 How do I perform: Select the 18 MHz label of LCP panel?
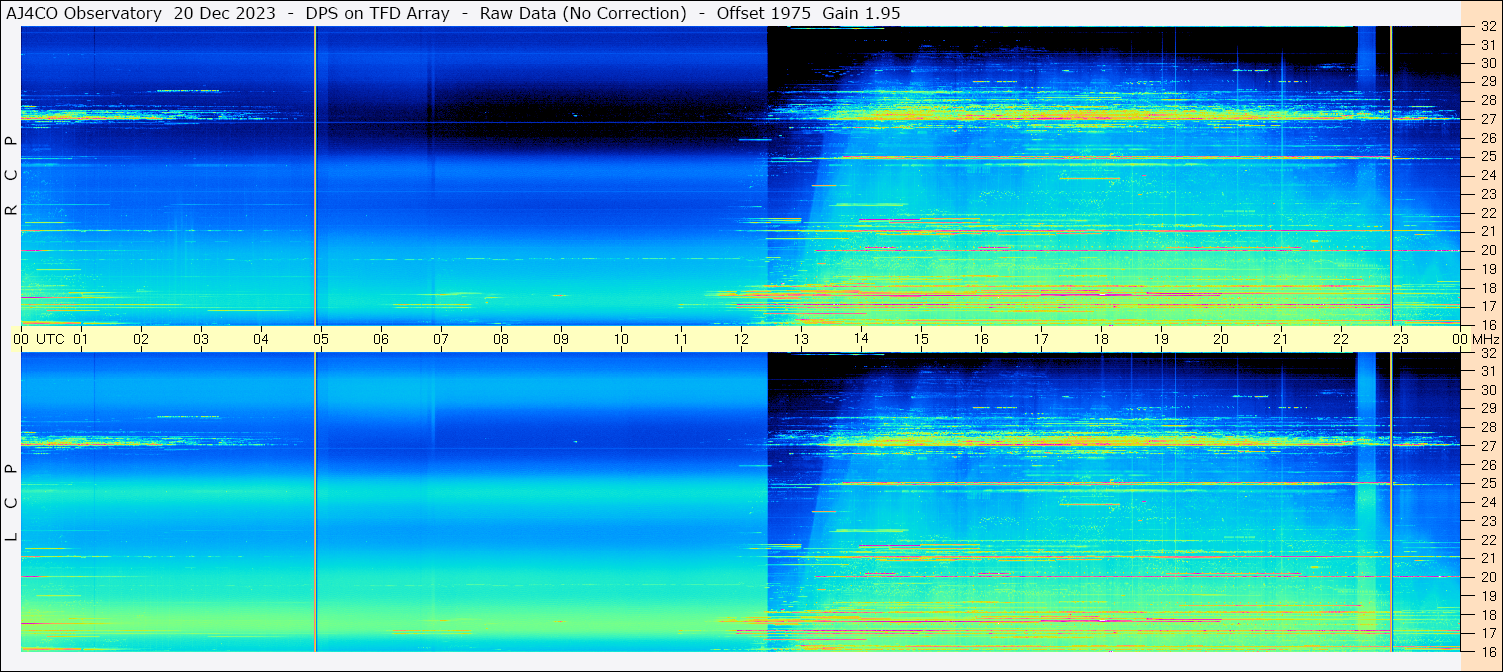(x=1487, y=614)
